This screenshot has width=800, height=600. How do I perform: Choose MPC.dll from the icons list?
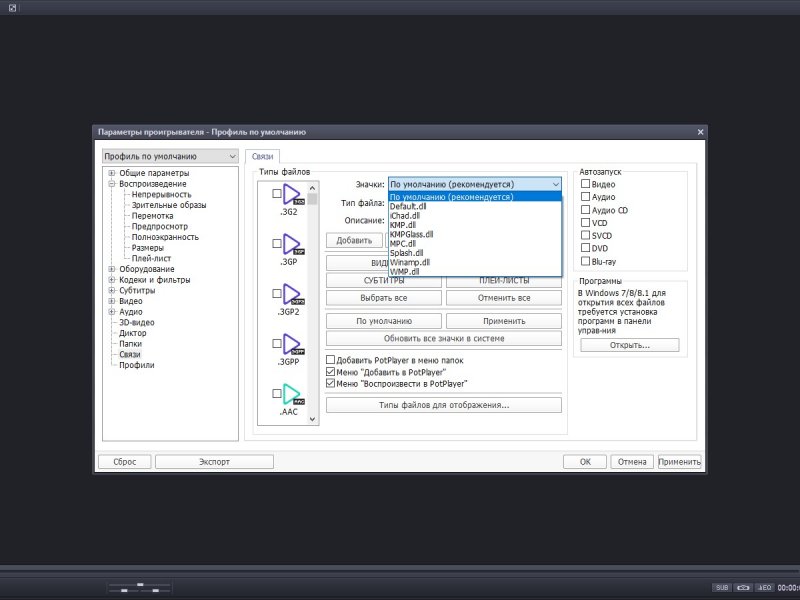(x=475, y=243)
